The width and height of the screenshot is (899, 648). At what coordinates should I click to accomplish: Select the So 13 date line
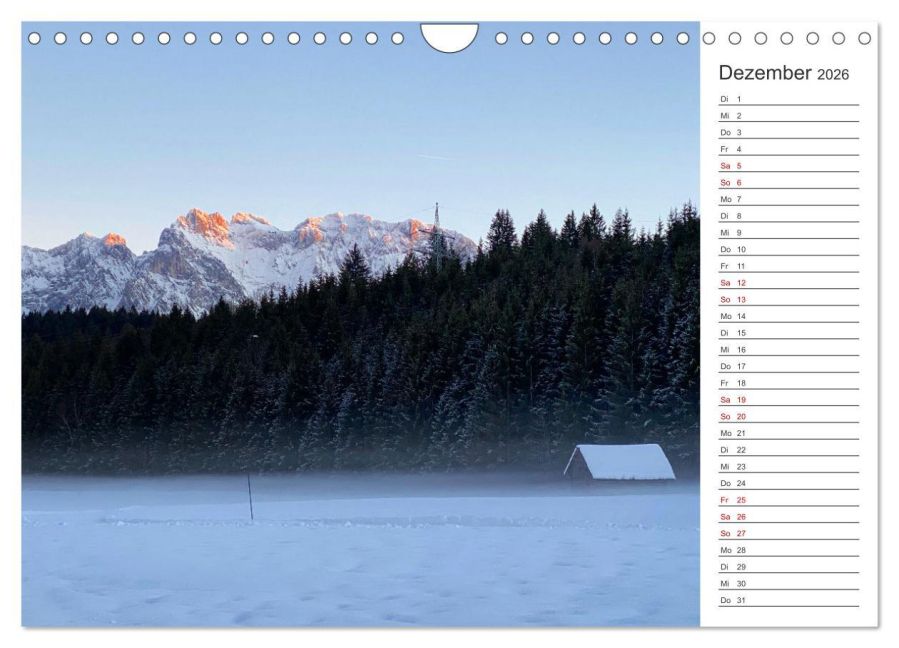[789, 299]
